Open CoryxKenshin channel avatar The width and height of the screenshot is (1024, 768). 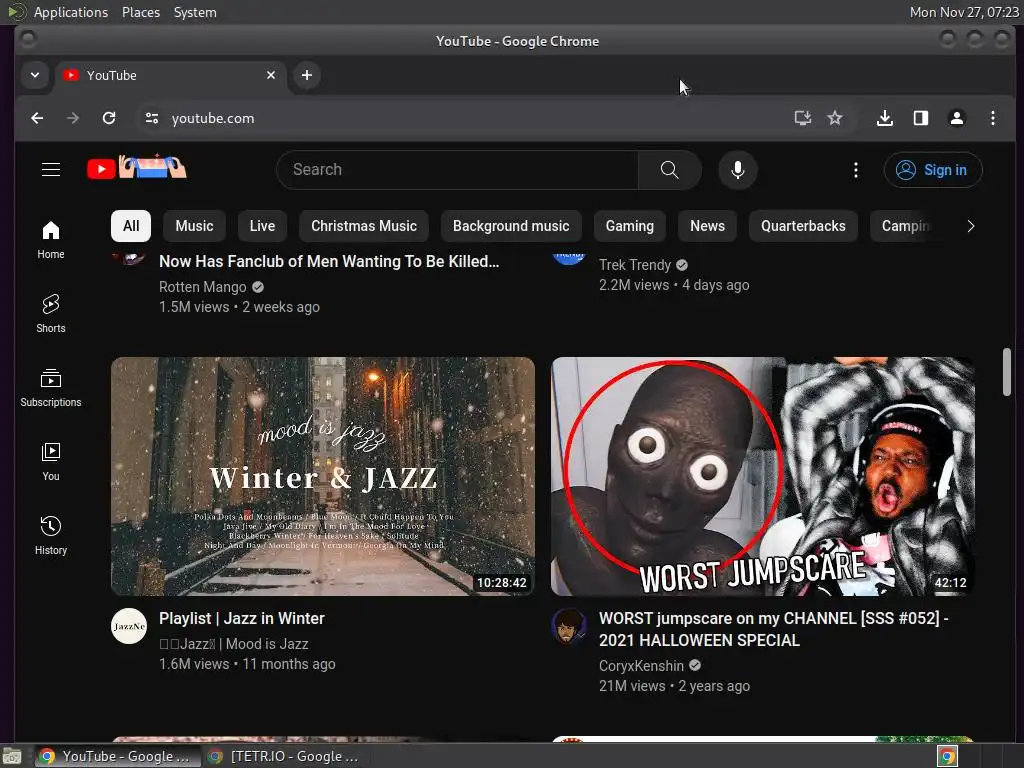pos(569,626)
